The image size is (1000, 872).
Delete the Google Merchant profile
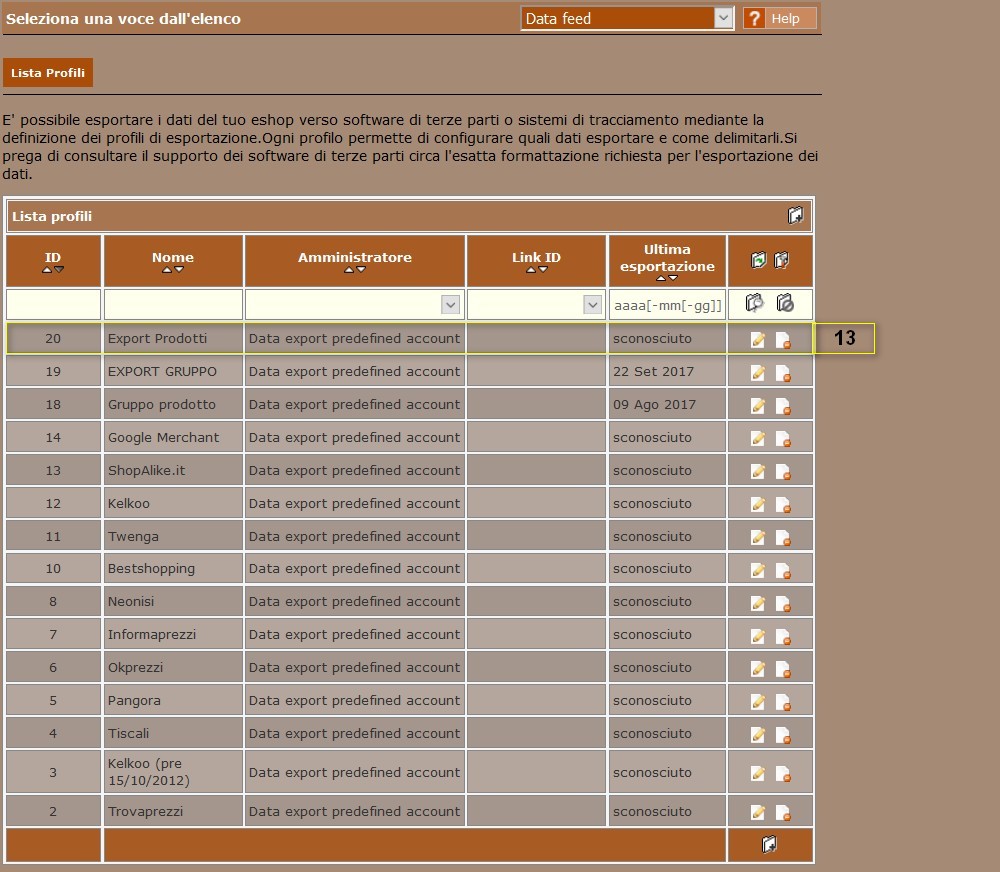click(x=783, y=439)
